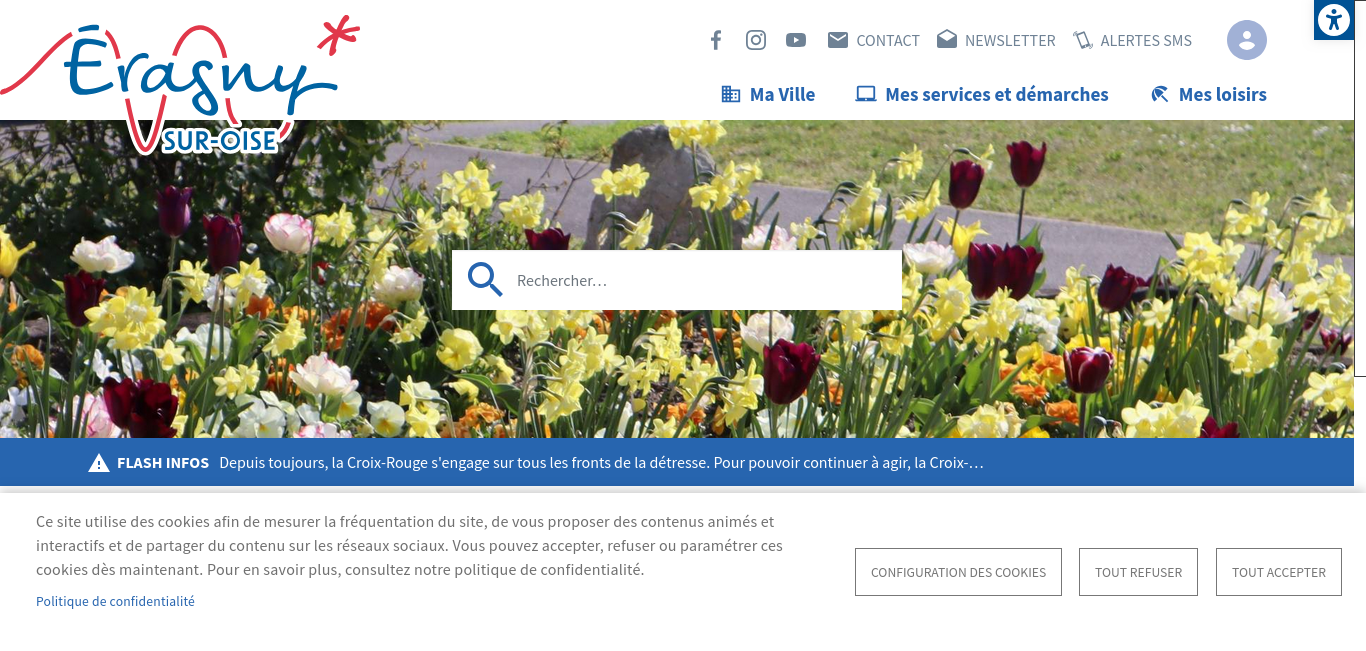1366x651 pixels.
Task: Expand Mes services et démarches menu
Action: tap(982, 95)
